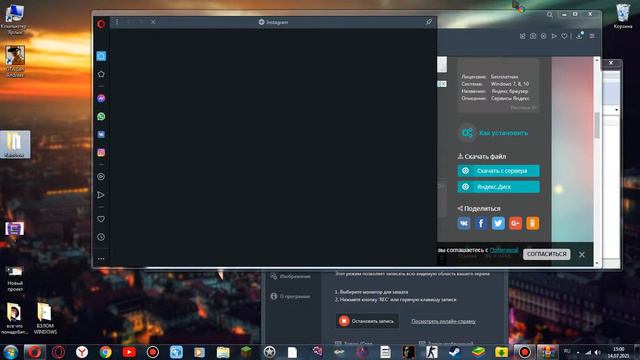Dismiss the cookie consent bar X
Viewport: 640px width, 360px height.
coord(582,254)
